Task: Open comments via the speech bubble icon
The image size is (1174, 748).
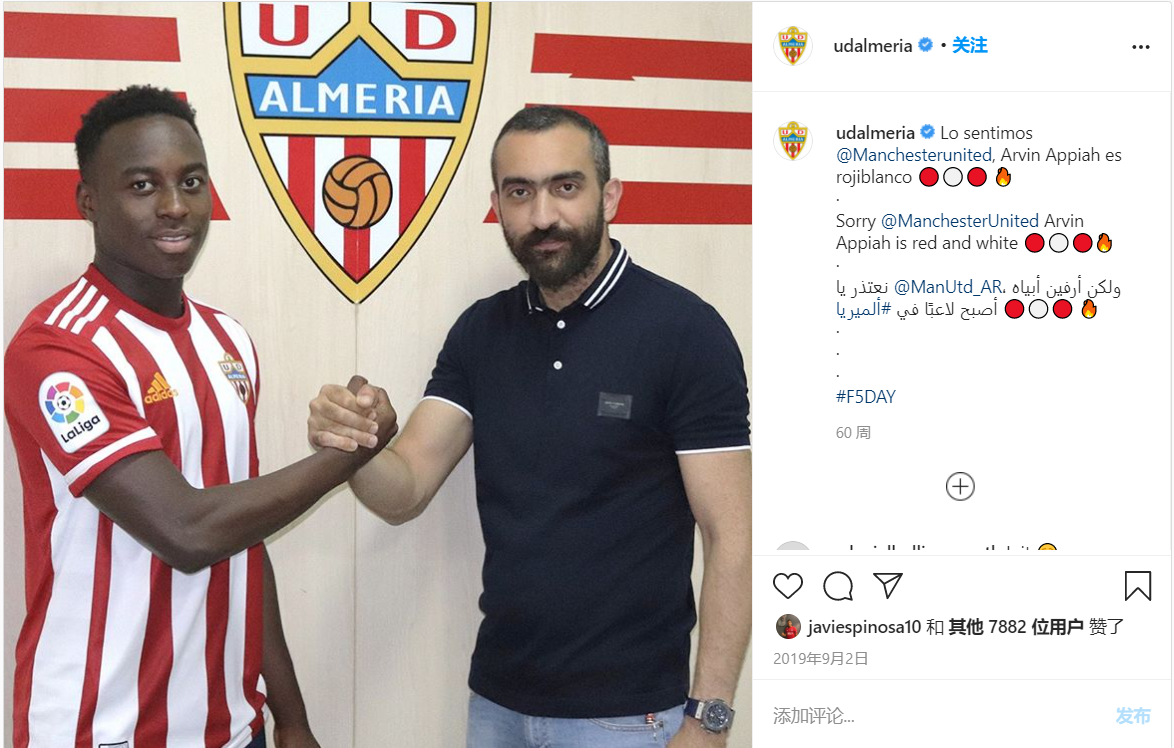Action: pos(838,586)
